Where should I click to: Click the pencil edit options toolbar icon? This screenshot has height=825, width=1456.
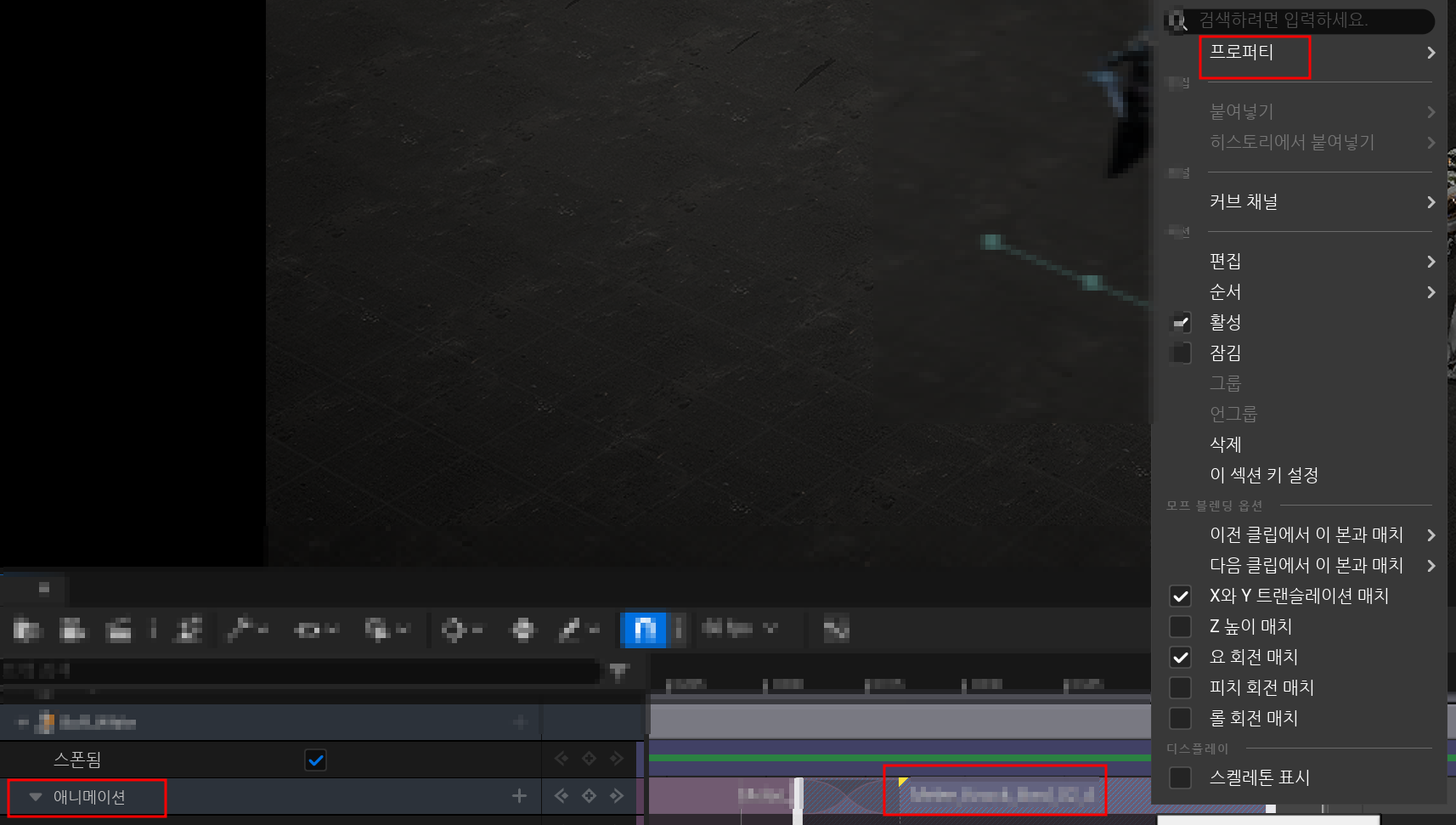(x=578, y=630)
